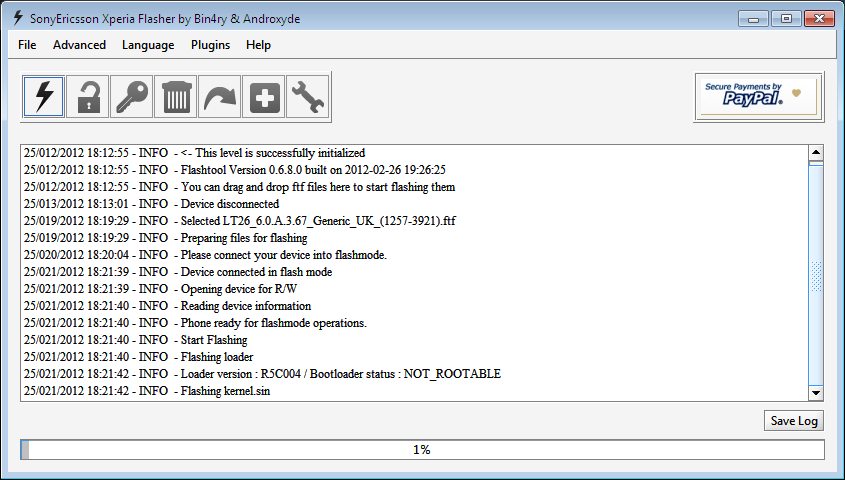Select log line 'Flashing kernel.sin'
Image resolution: width=845 pixels, height=480 pixels.
pos(147,391)
